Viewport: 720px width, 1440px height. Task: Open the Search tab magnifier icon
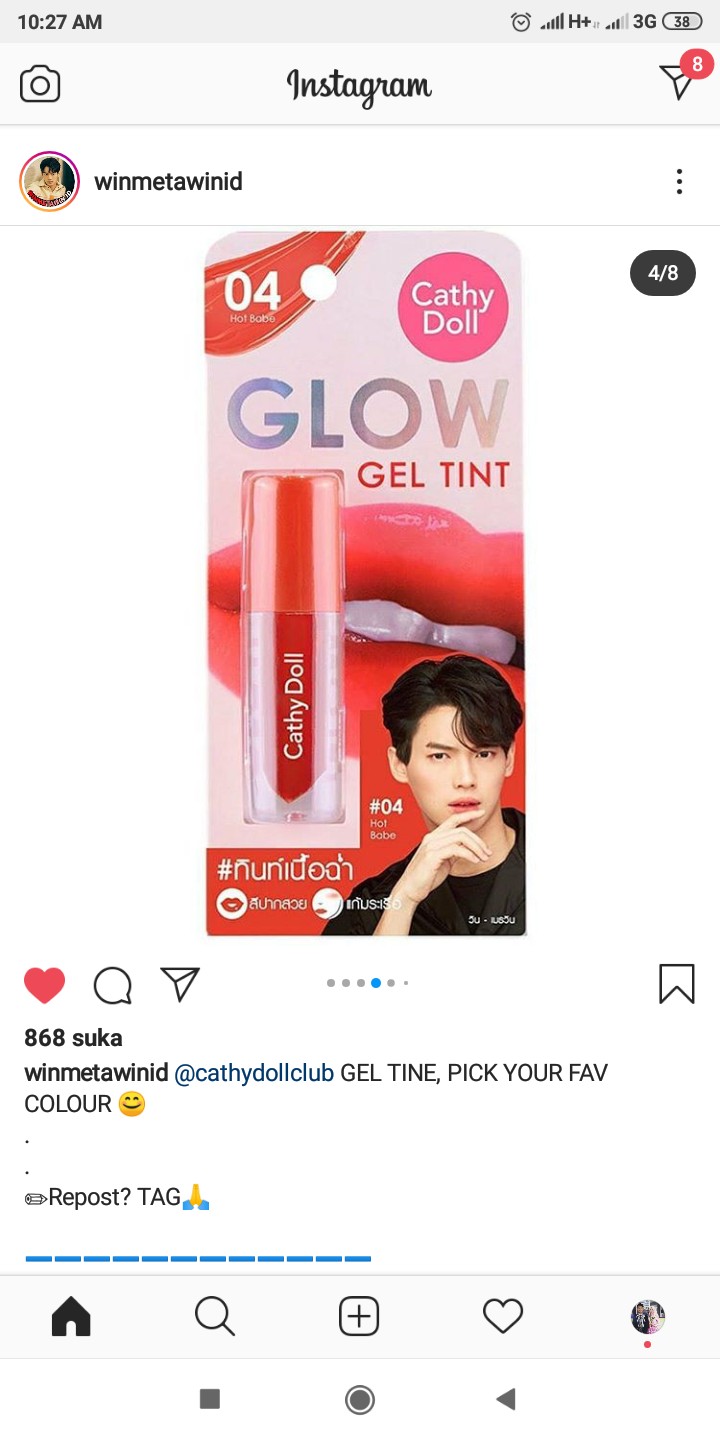215,1317
